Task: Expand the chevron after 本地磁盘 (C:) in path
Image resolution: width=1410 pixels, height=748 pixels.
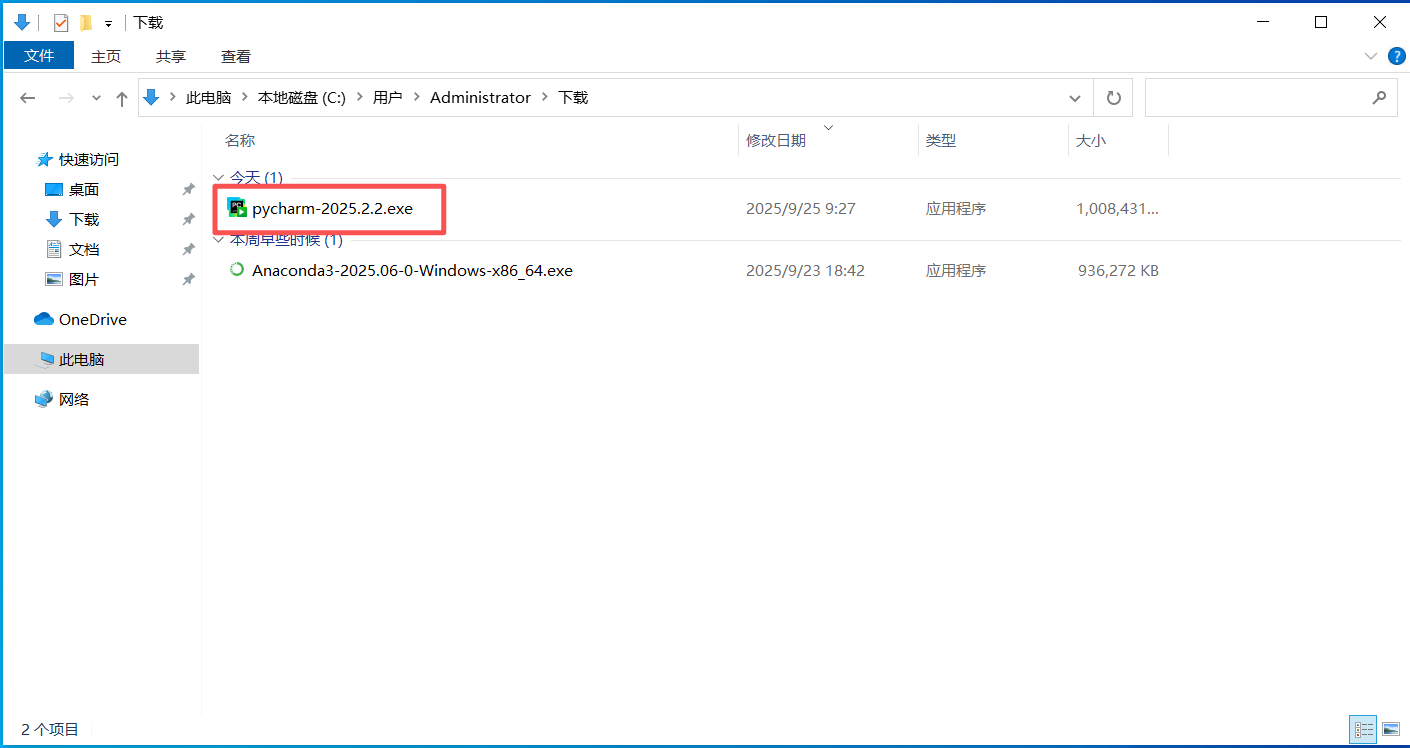Action: pyautogui.click(x=359, y=98)
